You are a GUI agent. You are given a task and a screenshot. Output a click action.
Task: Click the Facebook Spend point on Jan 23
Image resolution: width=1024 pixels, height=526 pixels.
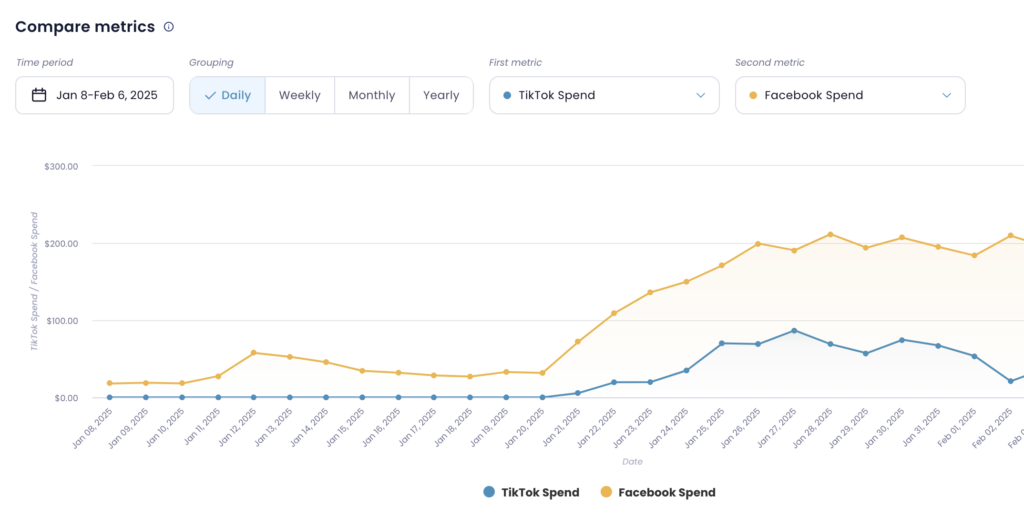click(650, 292)
